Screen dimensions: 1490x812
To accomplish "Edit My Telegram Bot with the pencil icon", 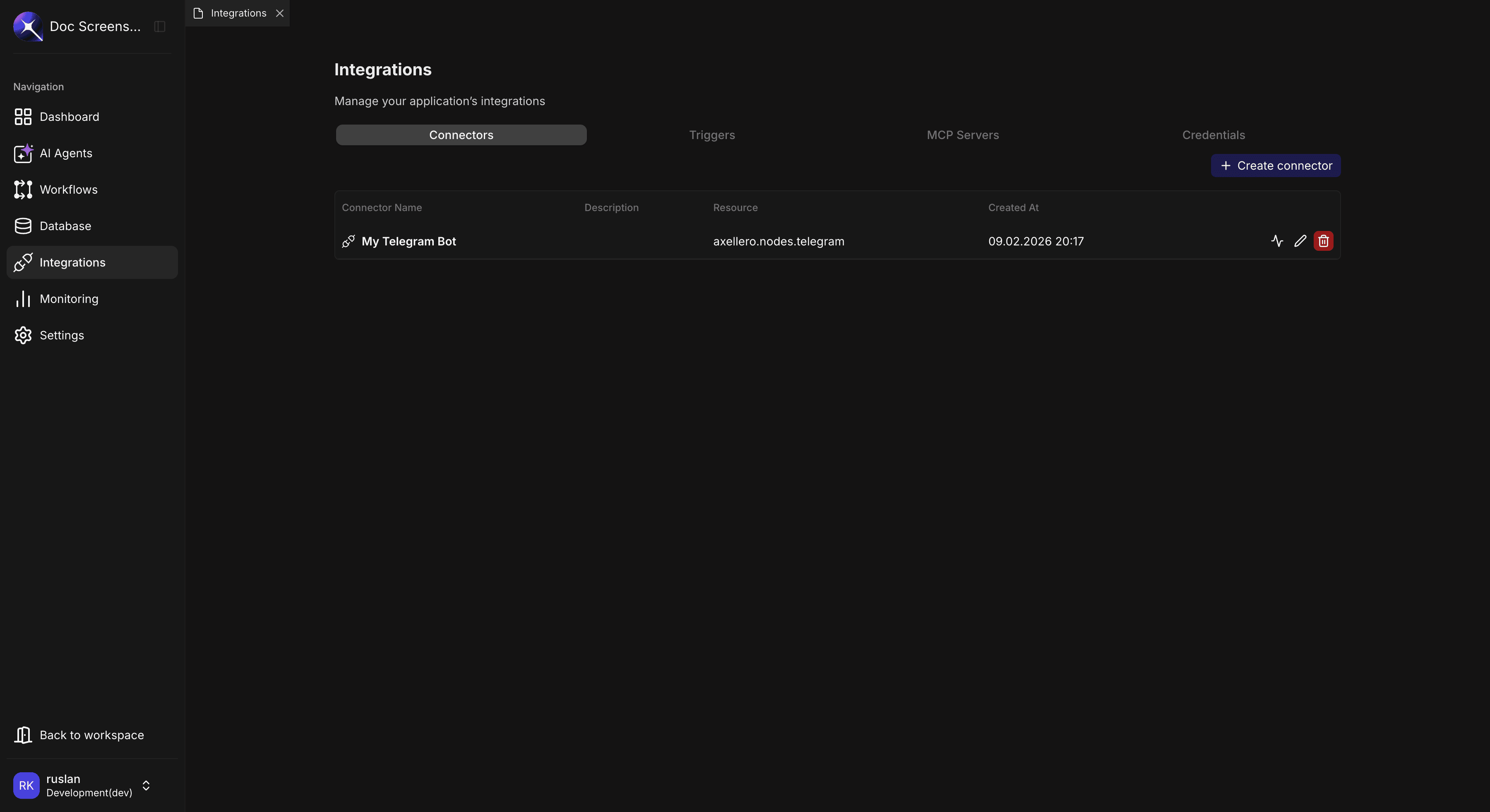I will tap(1300, 241).
